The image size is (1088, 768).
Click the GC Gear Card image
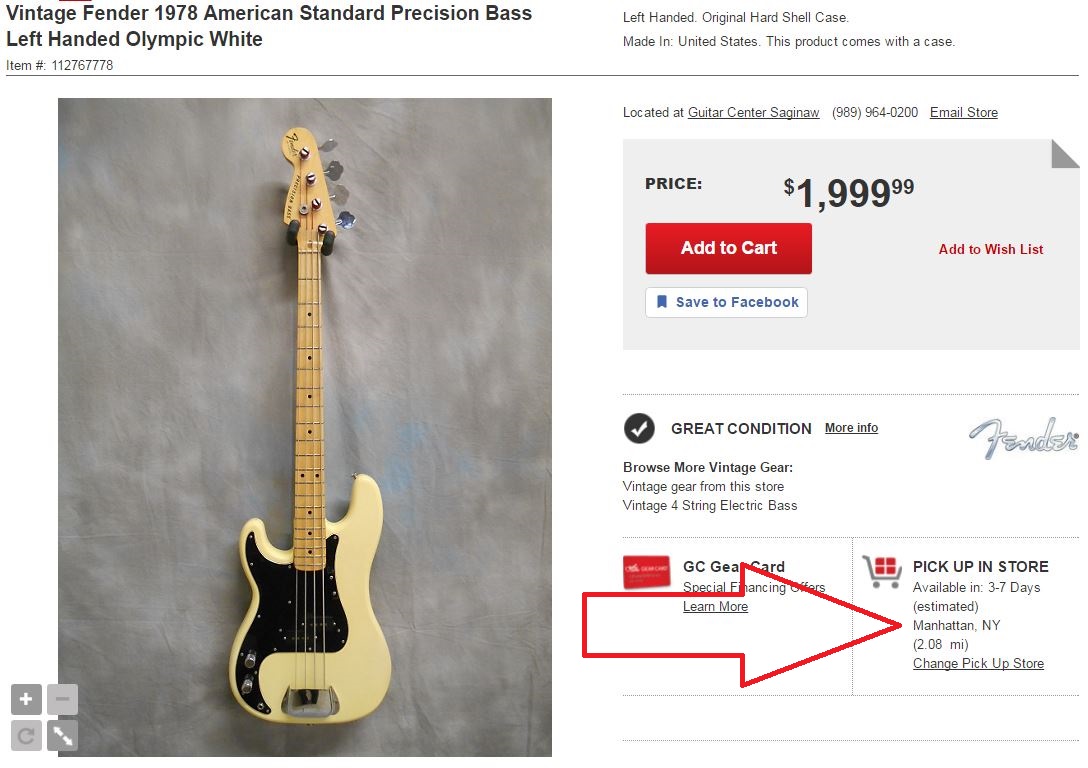(647, 572)
